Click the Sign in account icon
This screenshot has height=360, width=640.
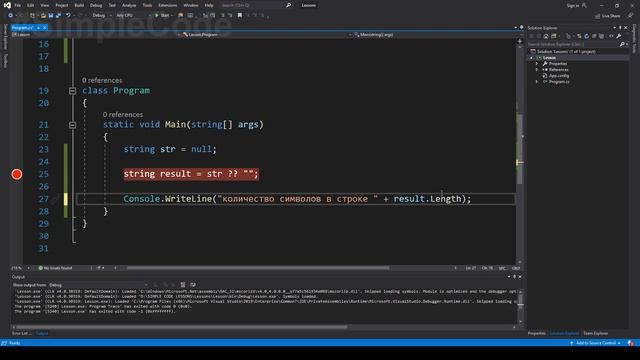click(x=584, y=5)
